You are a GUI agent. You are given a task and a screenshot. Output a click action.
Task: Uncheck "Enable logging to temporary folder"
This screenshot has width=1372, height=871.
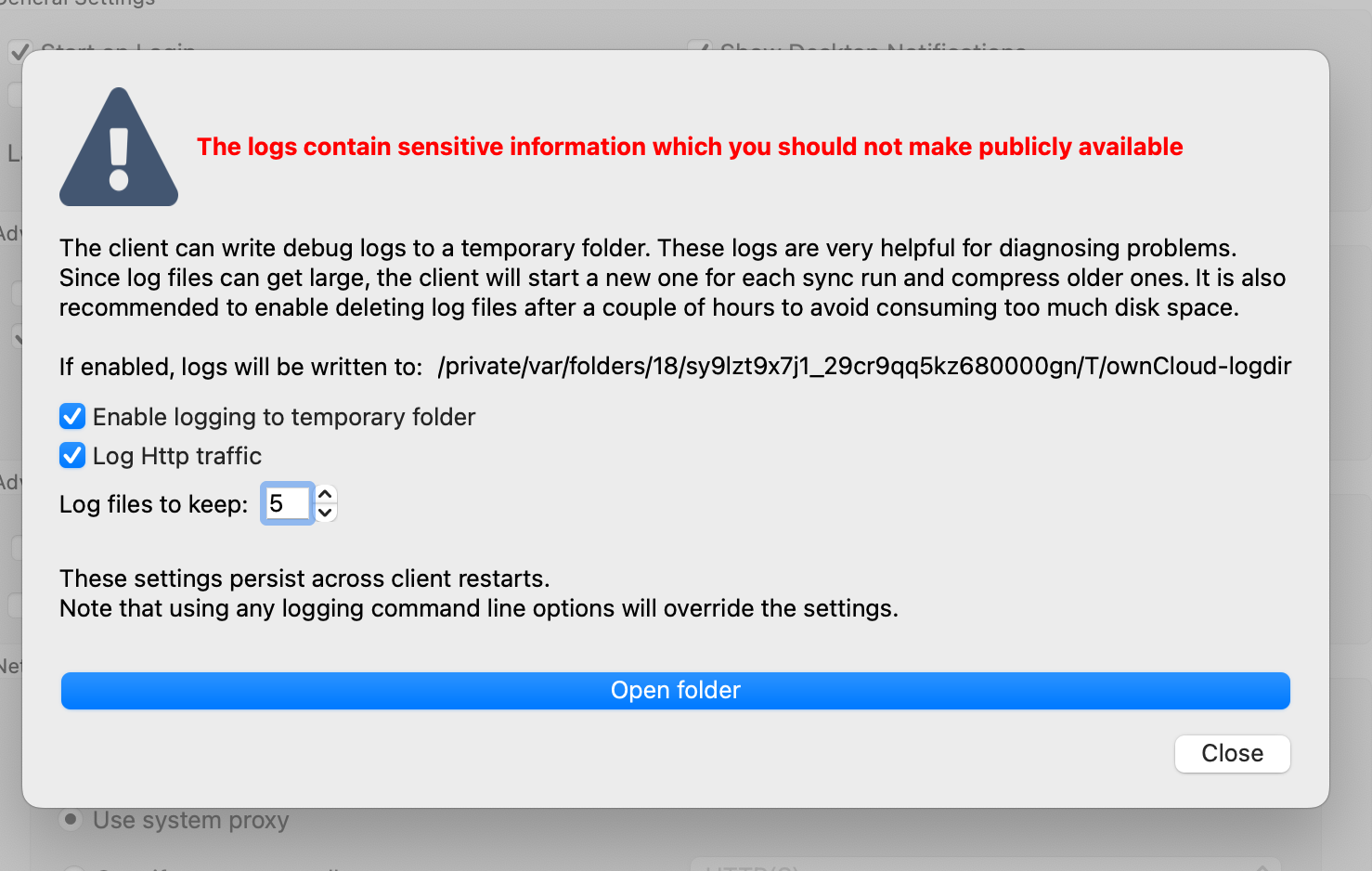71,416
